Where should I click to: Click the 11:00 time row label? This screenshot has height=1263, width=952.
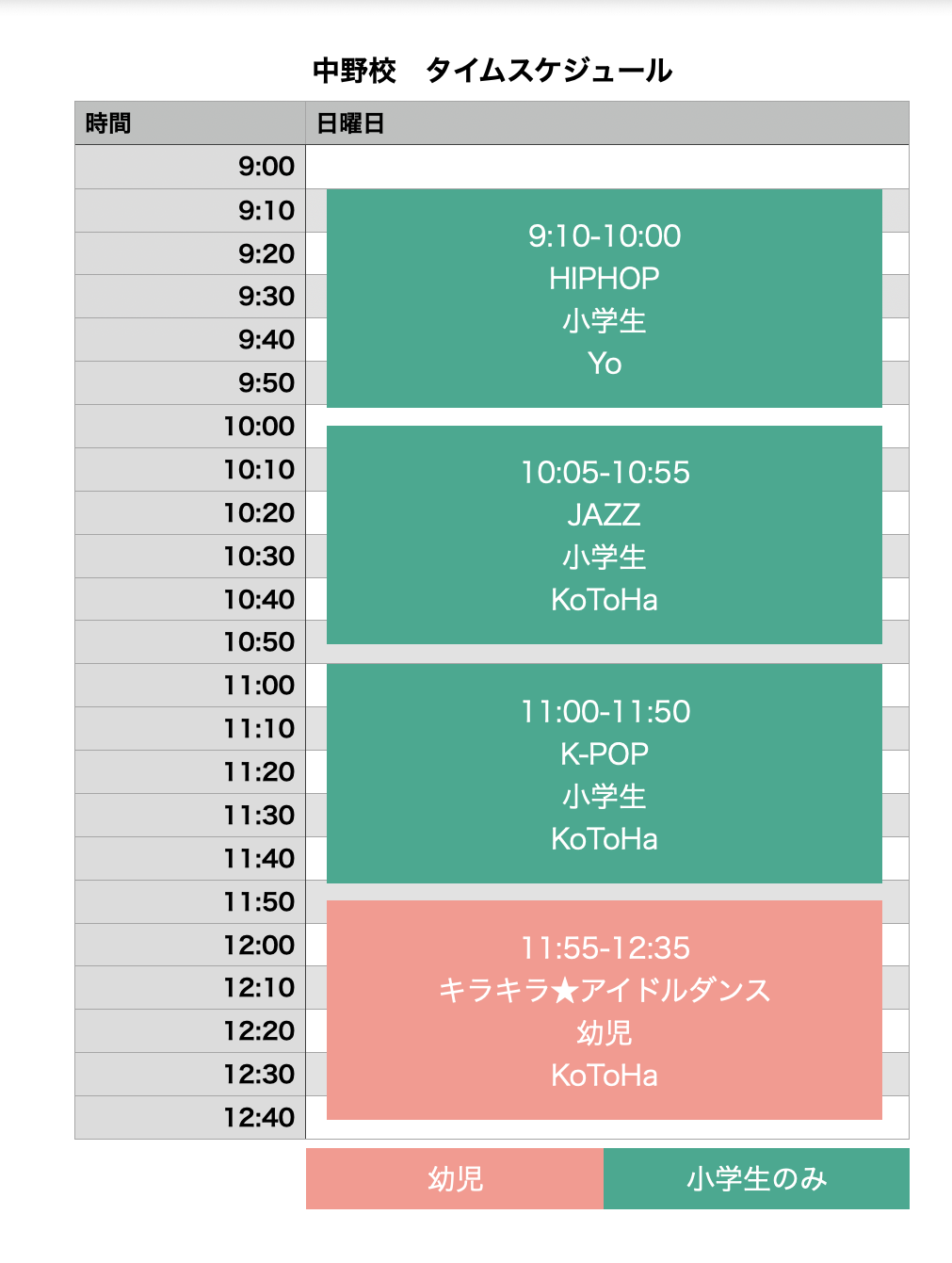tap(259, 686)
